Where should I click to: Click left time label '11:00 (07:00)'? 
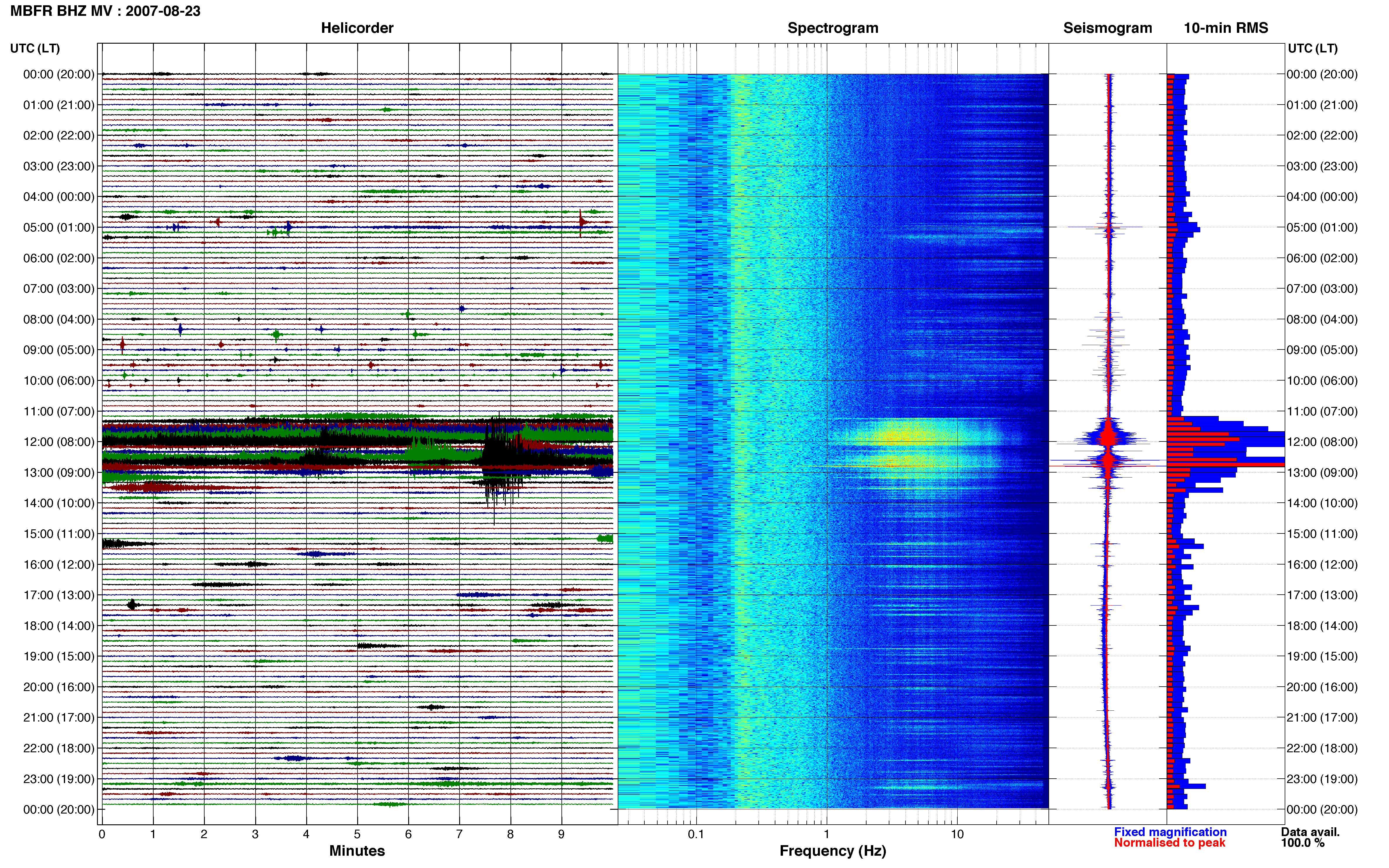click(59, 411)
